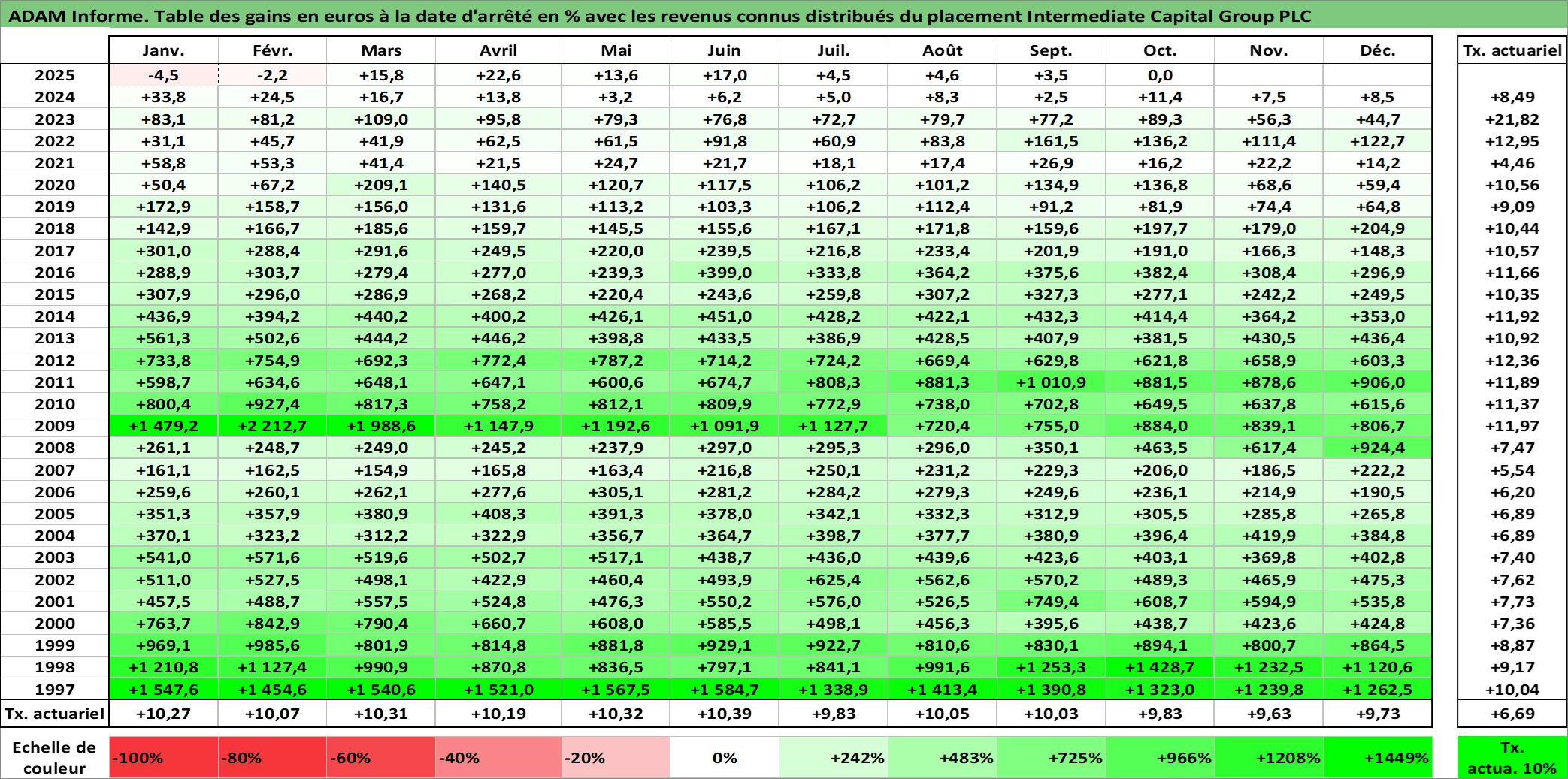The height and width of the screenshot is (779, 1568).
Task: Select the 2009 year row label
Action: pos(54,426)
